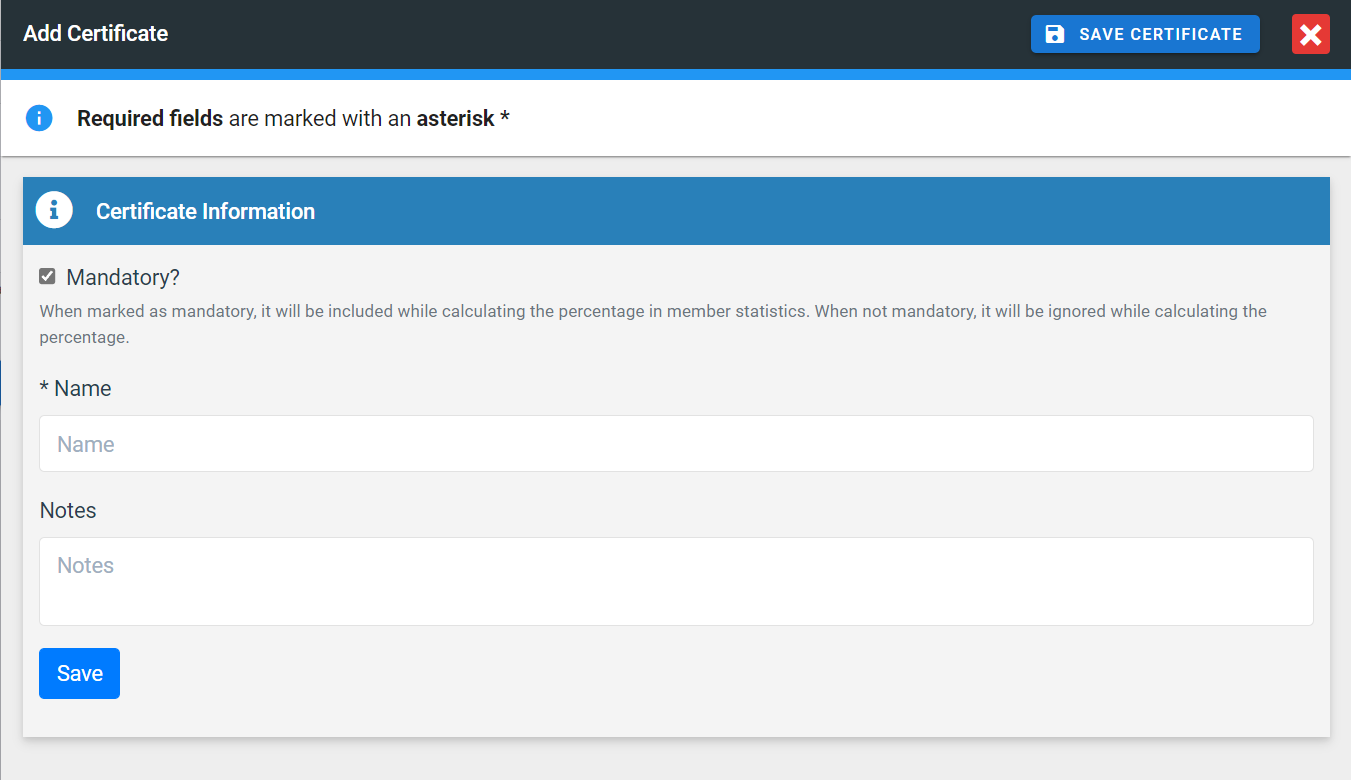The height and width of the screenshot is (780, 1351).
Task: Click the floppy disk icon in Save Certificate
Action: pos(1054,34)
